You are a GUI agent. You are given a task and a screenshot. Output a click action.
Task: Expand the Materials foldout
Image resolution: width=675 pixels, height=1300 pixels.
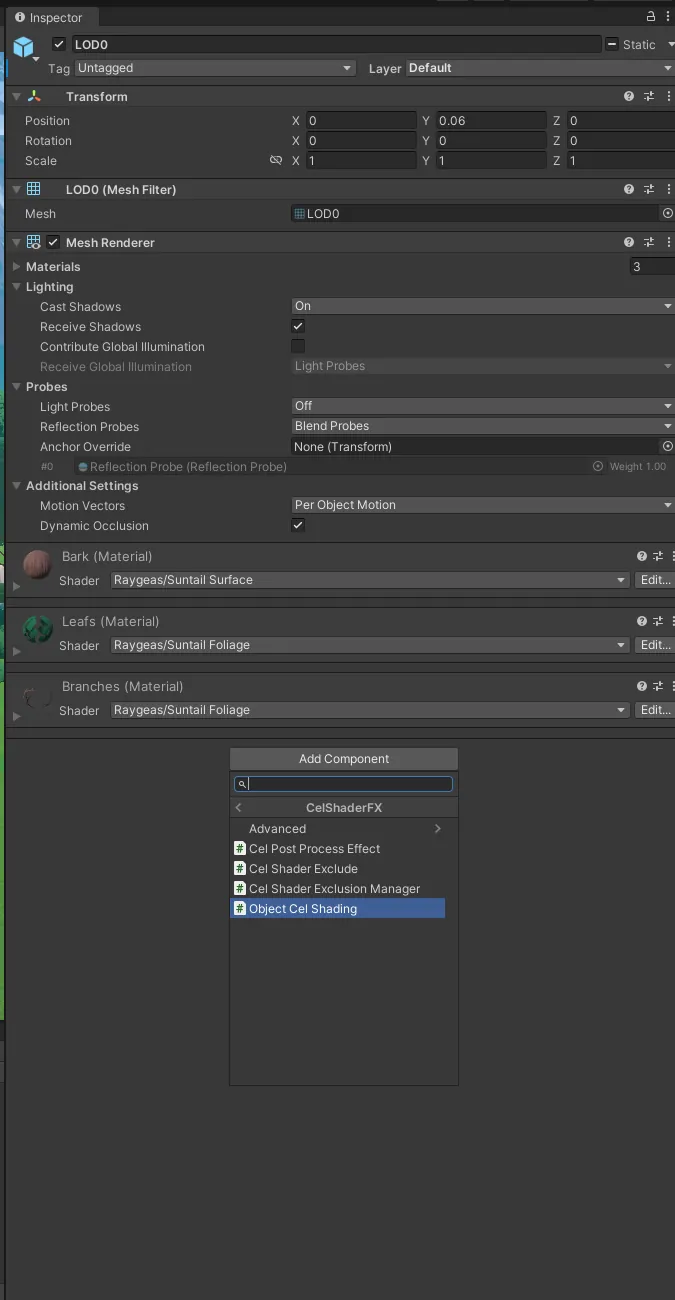click(16, 266)
